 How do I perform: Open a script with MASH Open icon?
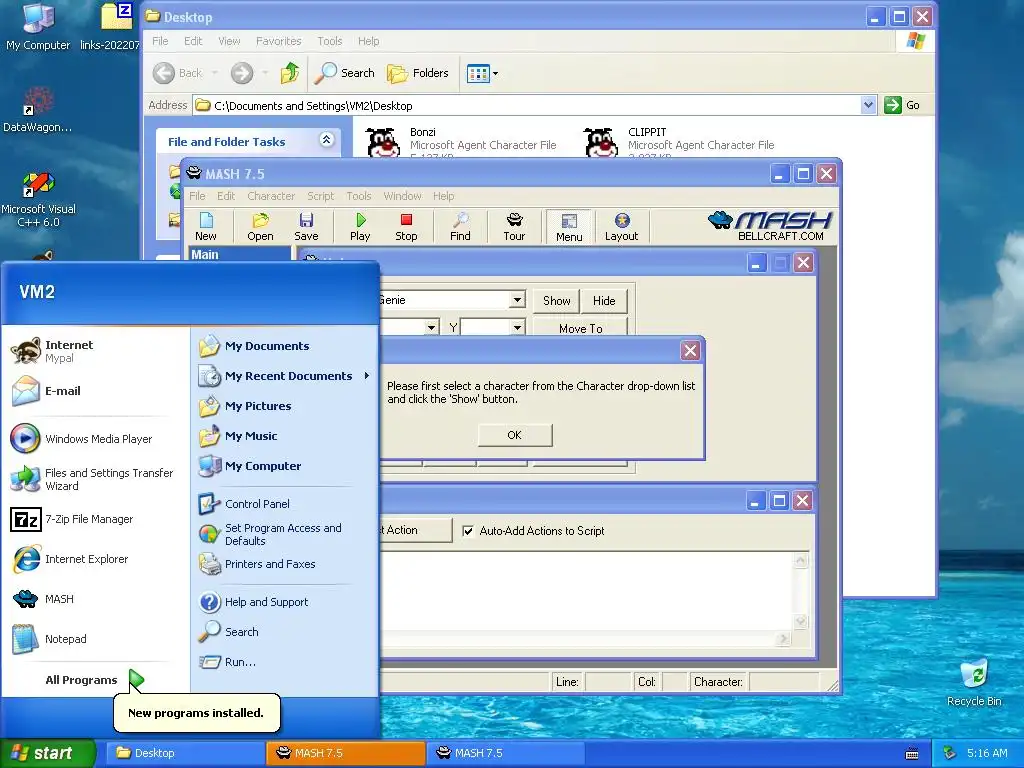(x=260, y=227)
